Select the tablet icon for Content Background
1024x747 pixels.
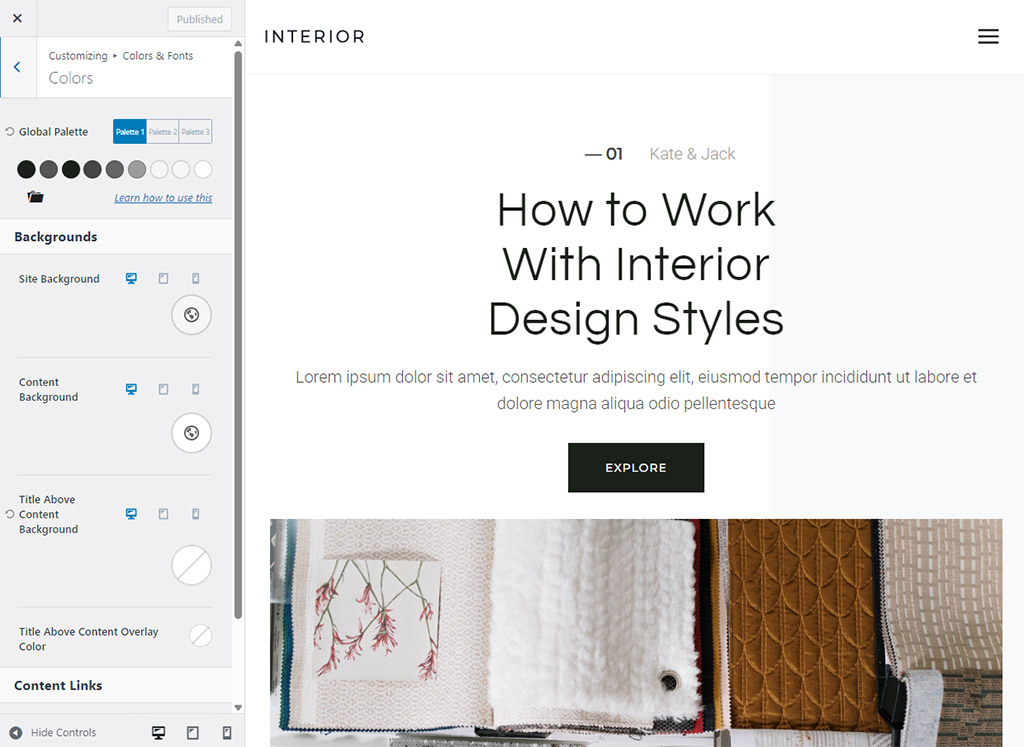[x=163, y=389]
